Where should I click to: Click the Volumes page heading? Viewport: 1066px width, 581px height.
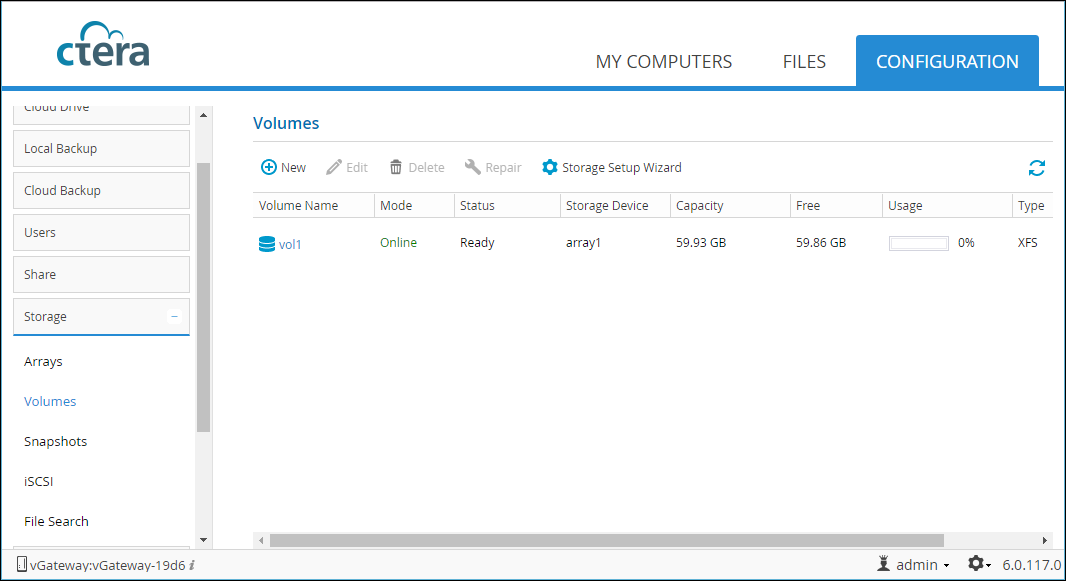click(x=286, y=123)
